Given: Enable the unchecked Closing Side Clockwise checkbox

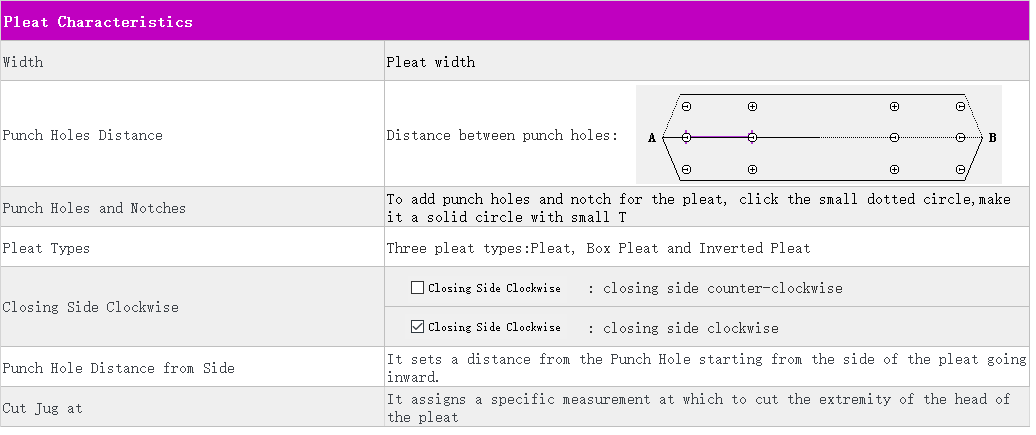Looking at the screenshot, I should tap(418, 288).
